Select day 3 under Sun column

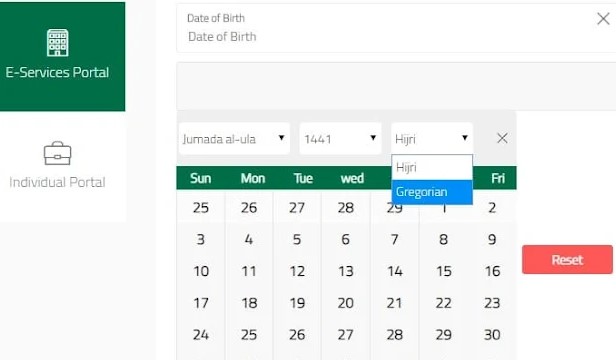click(x=201, y=239)
